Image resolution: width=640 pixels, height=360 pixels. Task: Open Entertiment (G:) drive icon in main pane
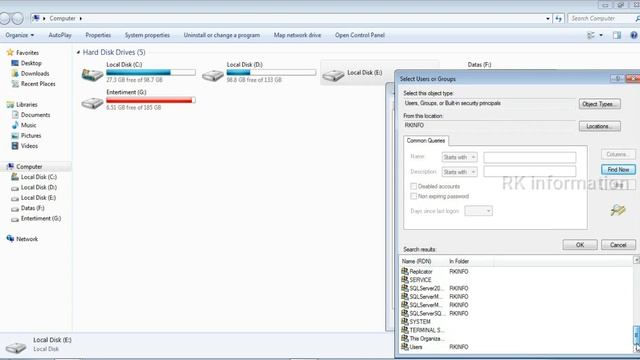92,103
